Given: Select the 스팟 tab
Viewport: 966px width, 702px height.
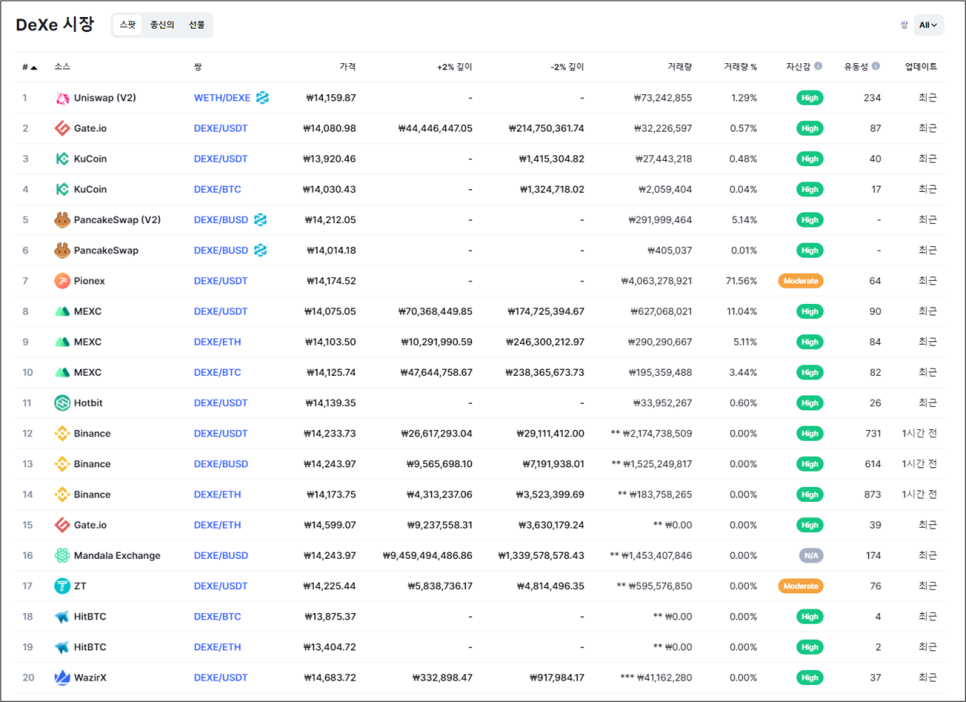Looking at the screenshot, I should [128, 25].
